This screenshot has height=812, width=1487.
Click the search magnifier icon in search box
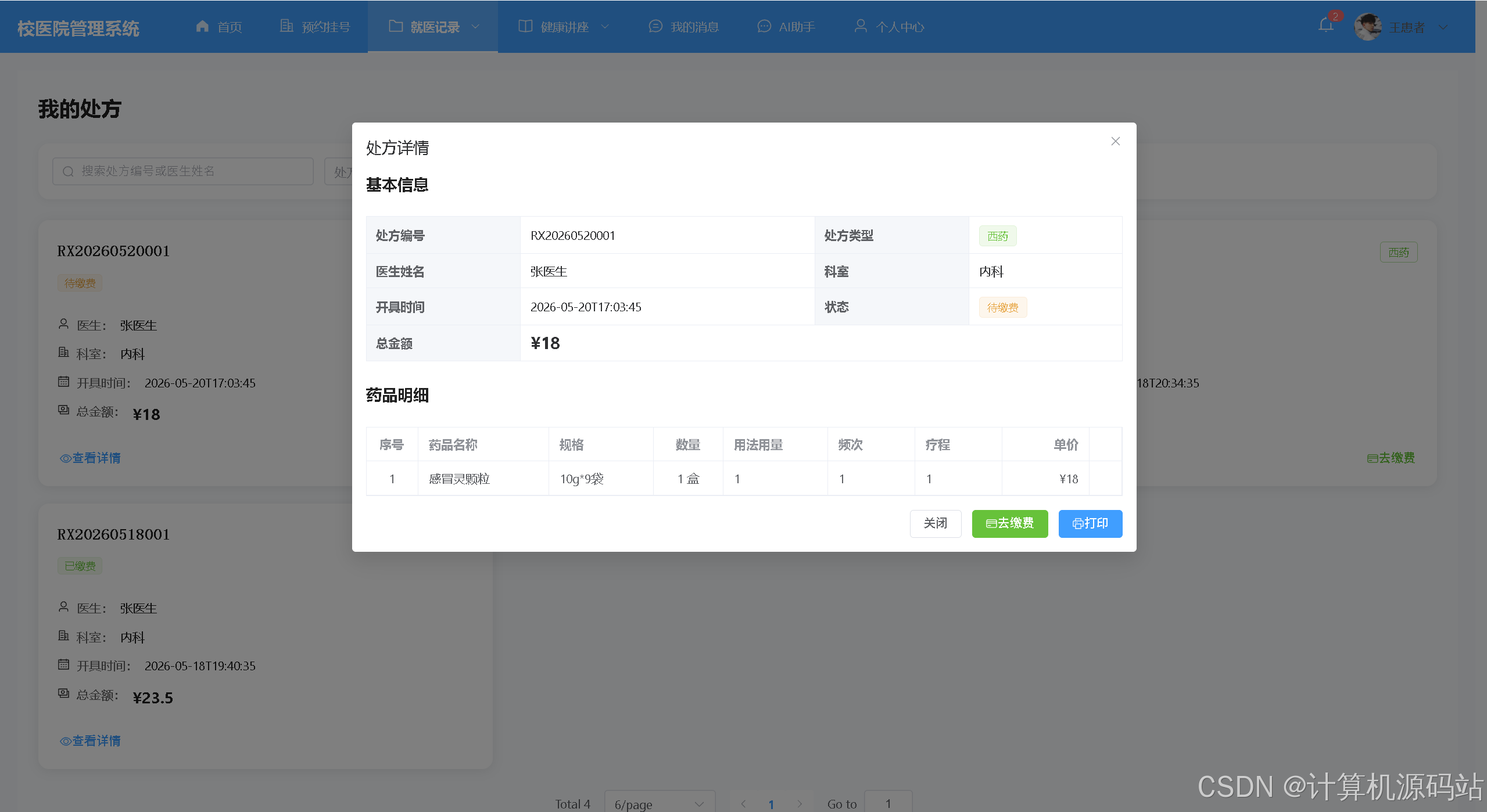pyautogui.click(x=68, y=171)
